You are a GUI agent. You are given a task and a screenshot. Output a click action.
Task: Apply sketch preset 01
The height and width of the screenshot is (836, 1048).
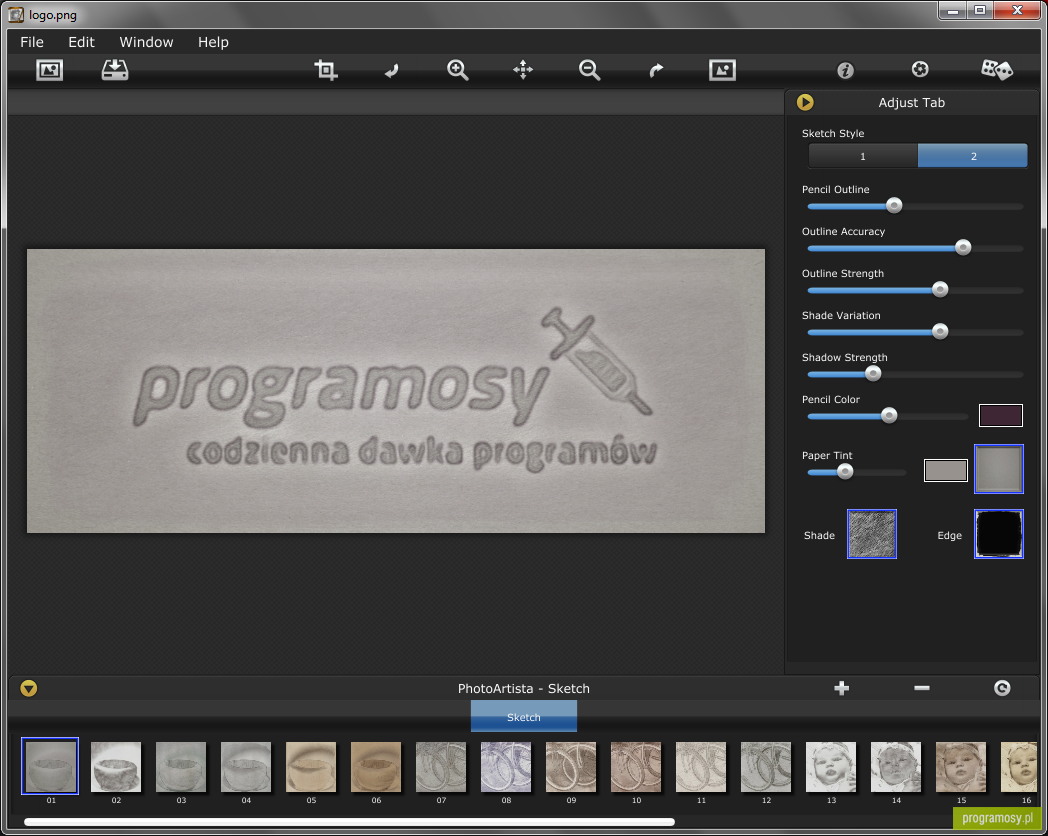point(50,766)
